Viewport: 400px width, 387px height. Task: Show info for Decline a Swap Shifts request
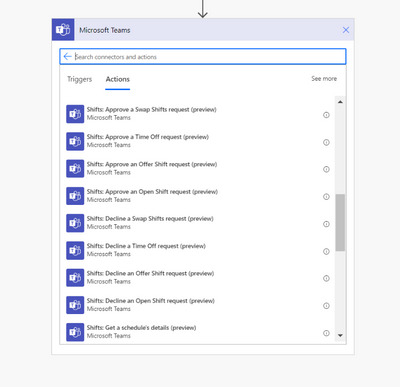point(326,224)
